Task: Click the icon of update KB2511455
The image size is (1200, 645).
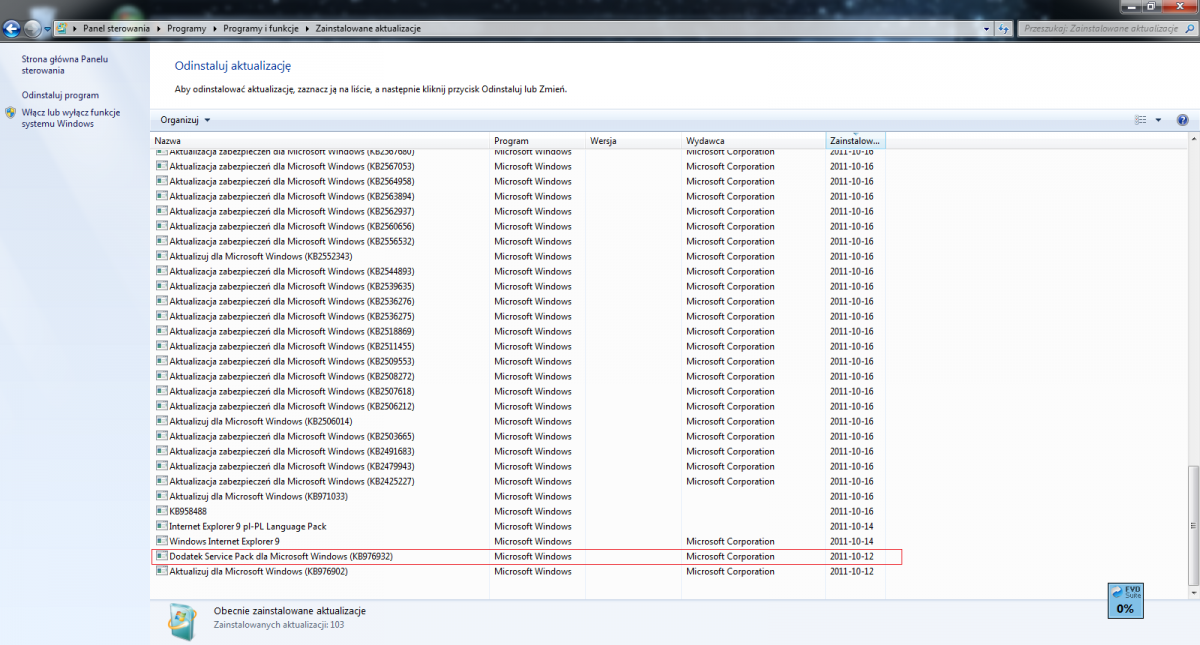Action: 161,346
